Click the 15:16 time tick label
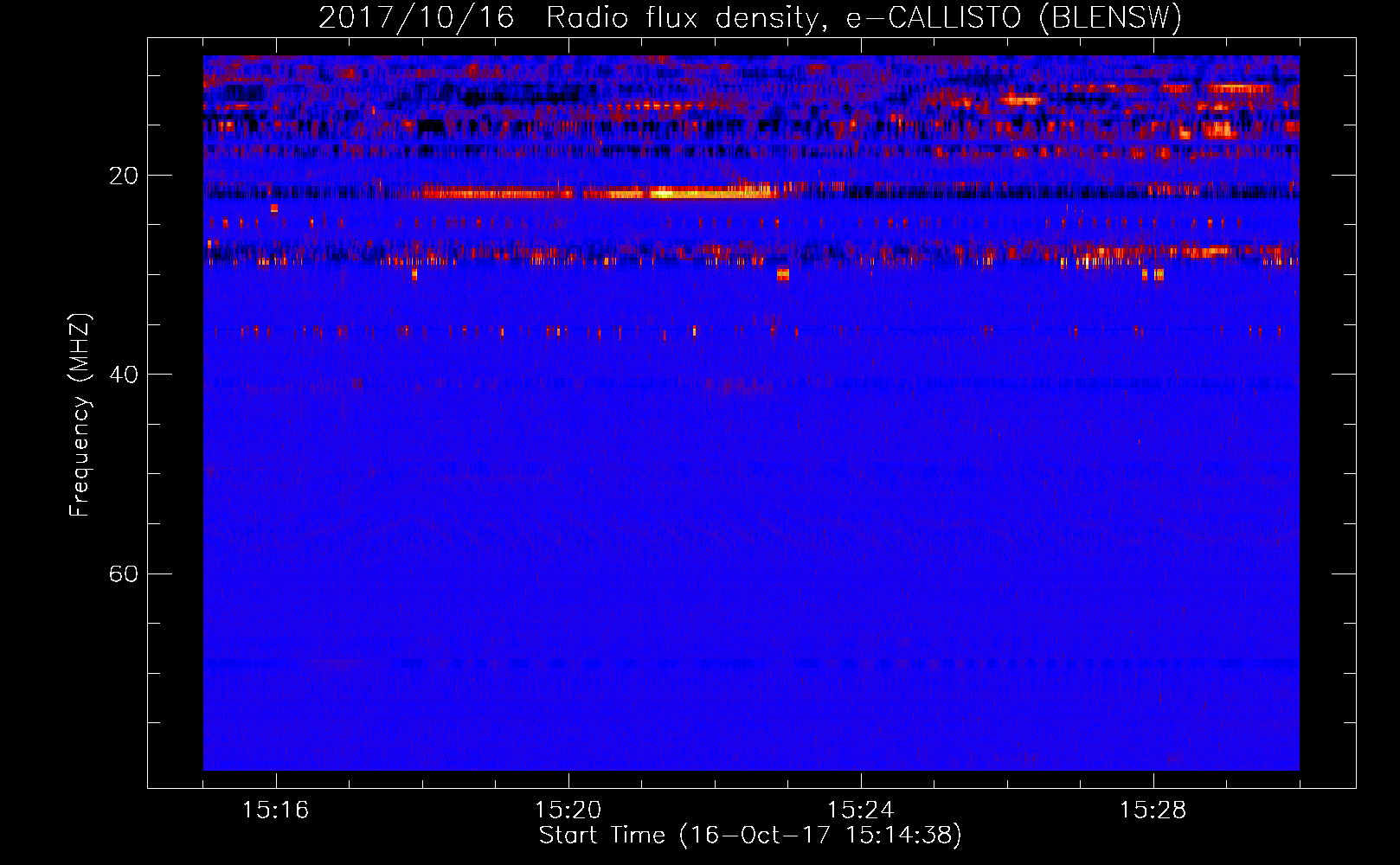This screenshot has width=1400, height=865. click(275, 811)
